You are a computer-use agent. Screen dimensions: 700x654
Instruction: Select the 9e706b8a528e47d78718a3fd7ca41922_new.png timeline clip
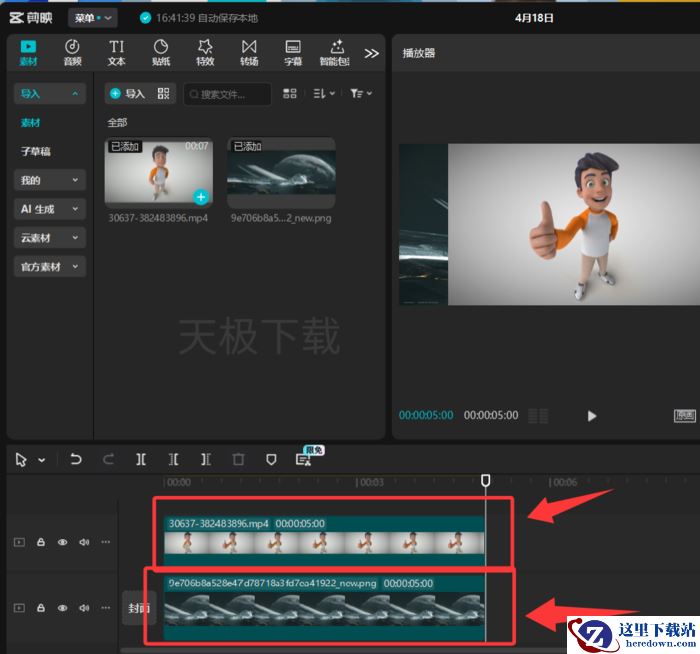324,608
